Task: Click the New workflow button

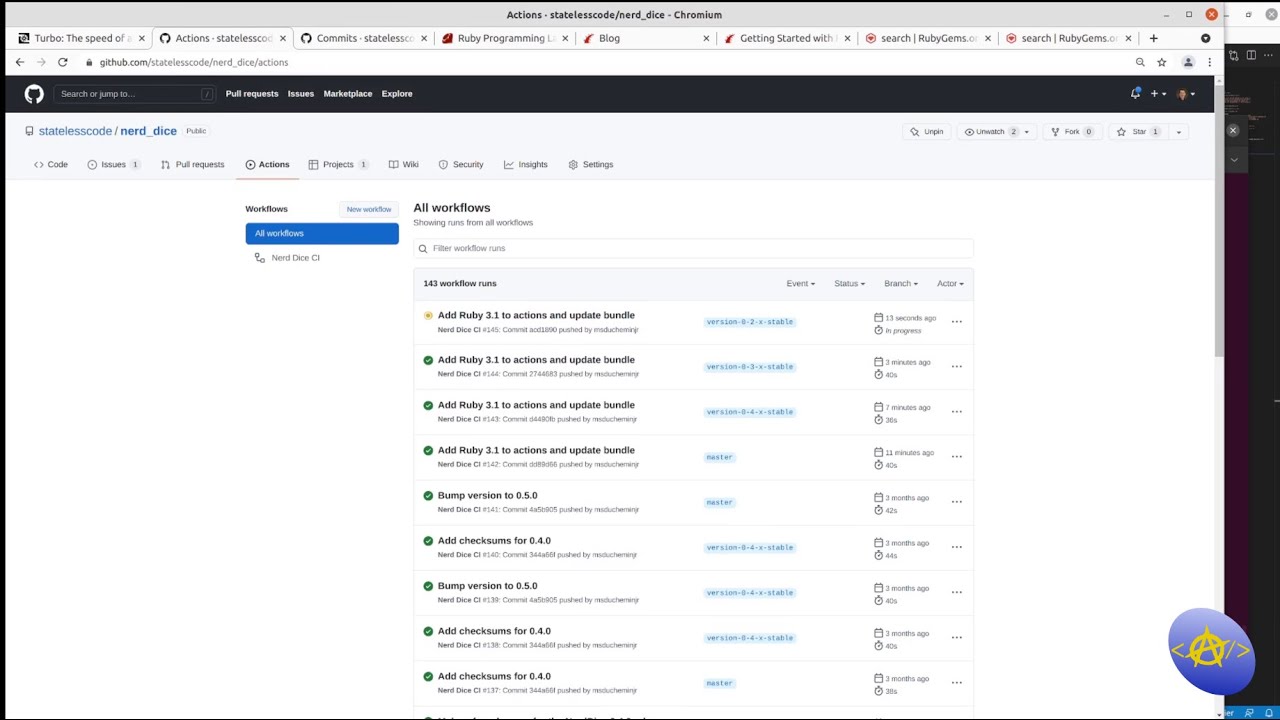Action: (x=369, y=209)
